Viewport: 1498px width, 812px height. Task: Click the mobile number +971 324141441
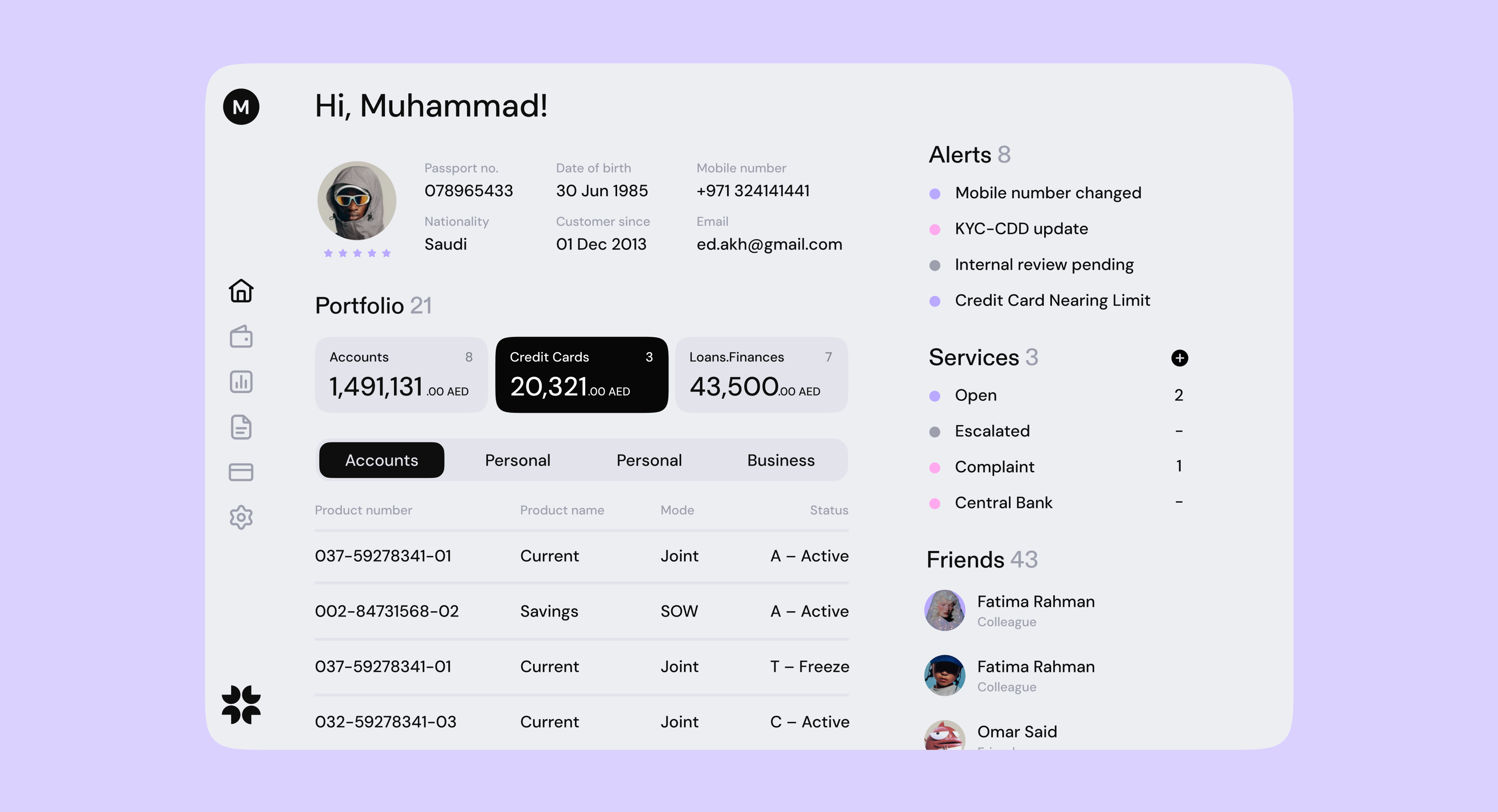click(753, 191)
